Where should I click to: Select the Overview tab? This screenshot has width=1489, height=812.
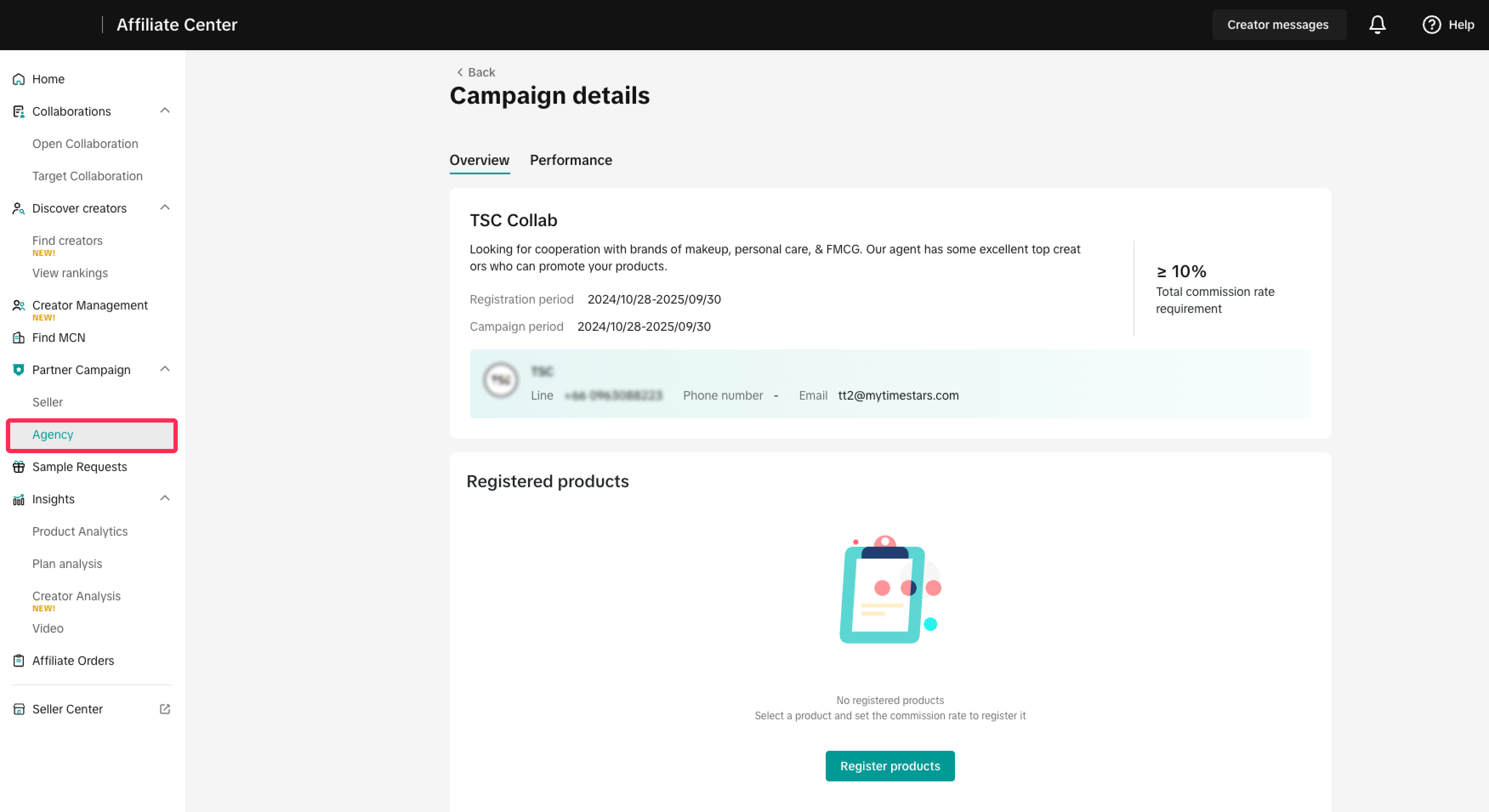coord(479,160)
